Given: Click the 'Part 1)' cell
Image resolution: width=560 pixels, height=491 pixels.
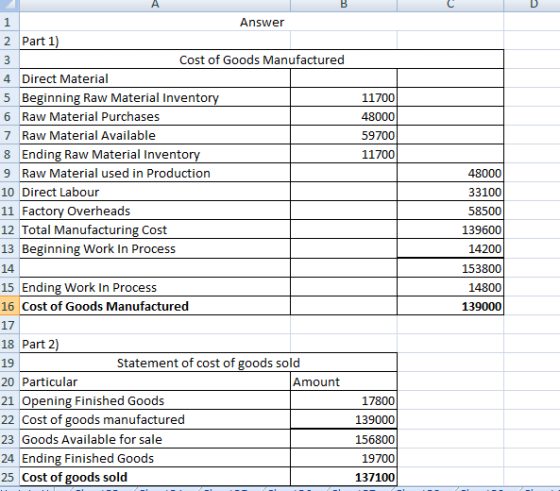Looking at the screenshot, I should coord(155,41).
